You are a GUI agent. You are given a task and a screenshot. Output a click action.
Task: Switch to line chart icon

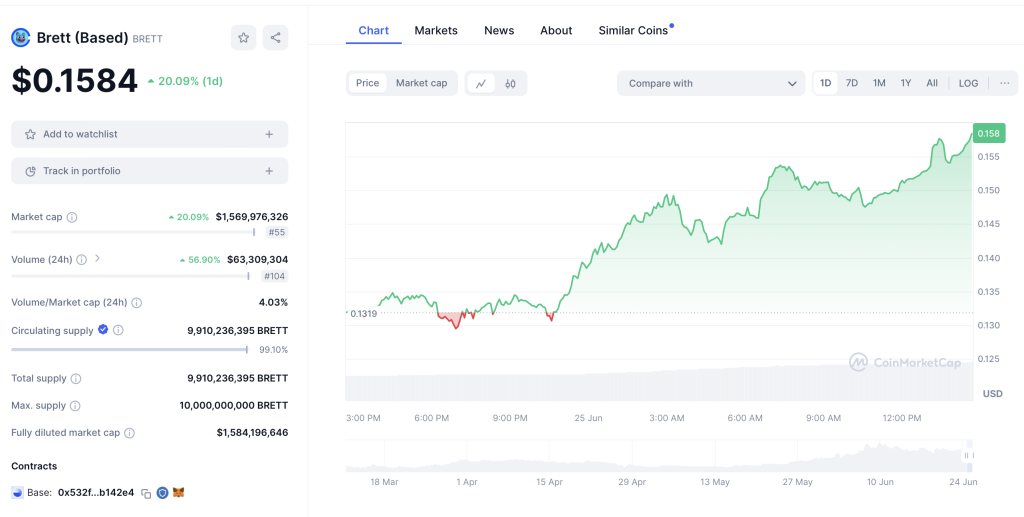481,84
